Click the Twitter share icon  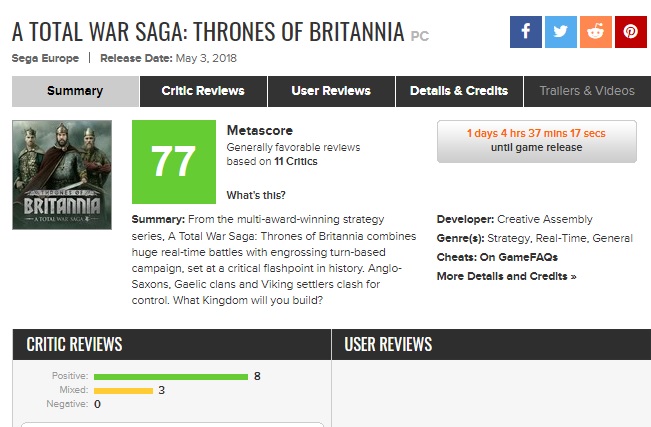coord(561,32)
